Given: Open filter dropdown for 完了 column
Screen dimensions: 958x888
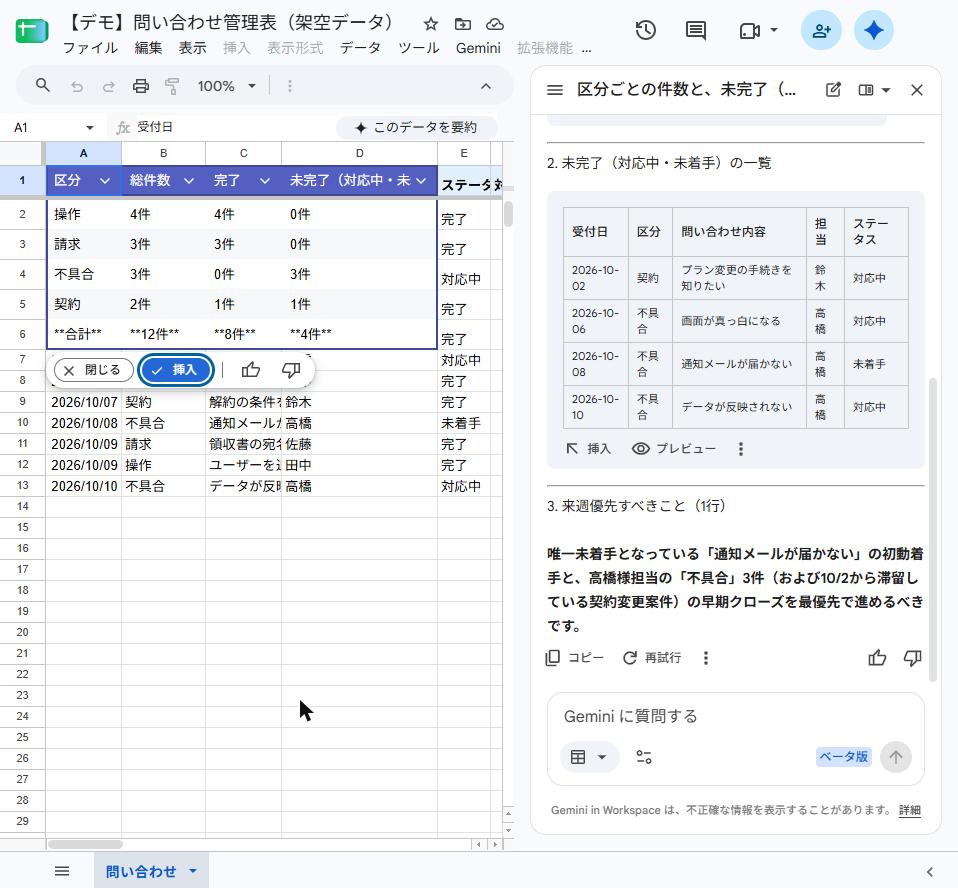Looking at the screenshot, I should coord(265,181).
